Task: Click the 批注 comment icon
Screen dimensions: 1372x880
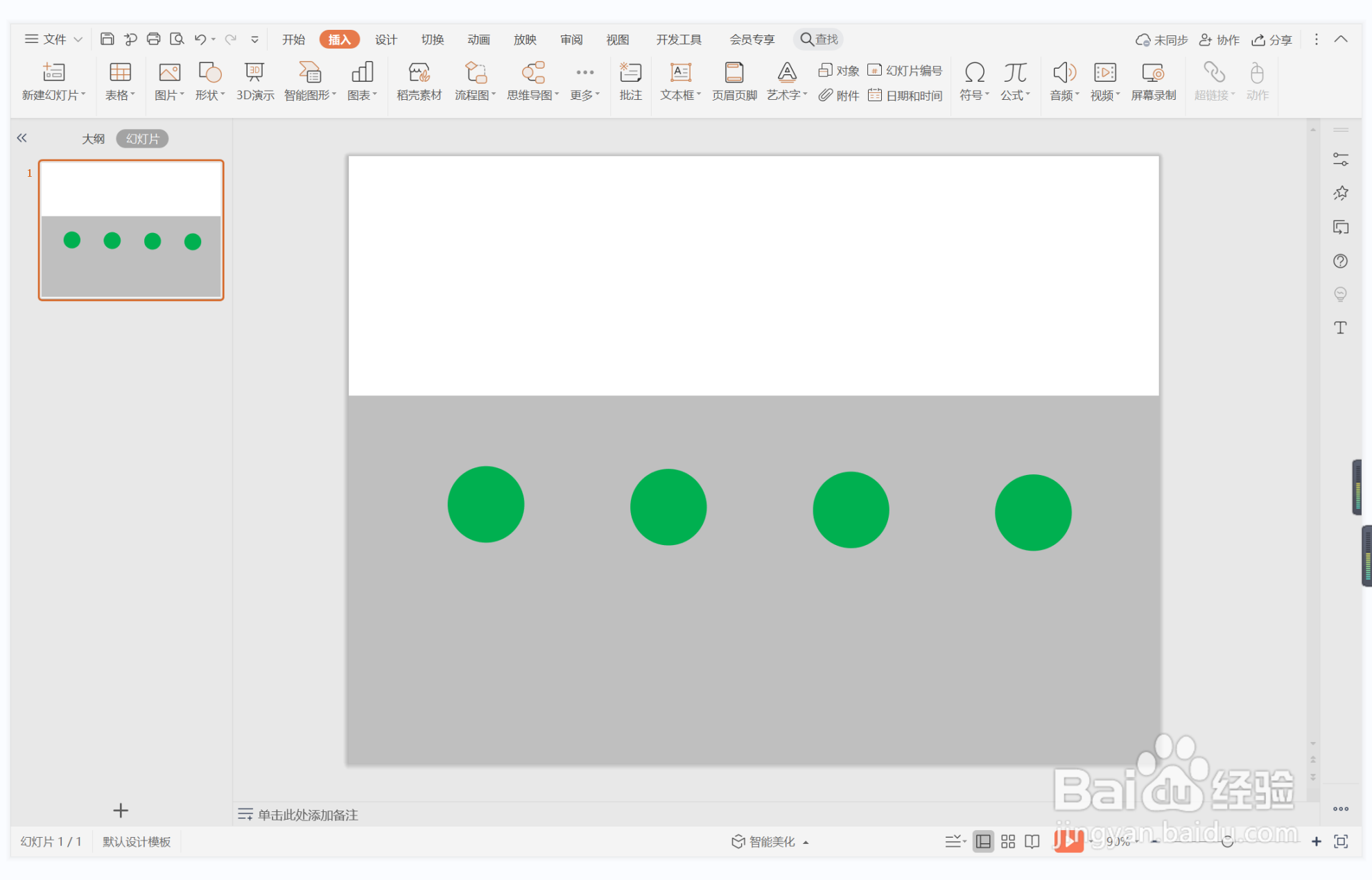Action: (x=630, y=80)
